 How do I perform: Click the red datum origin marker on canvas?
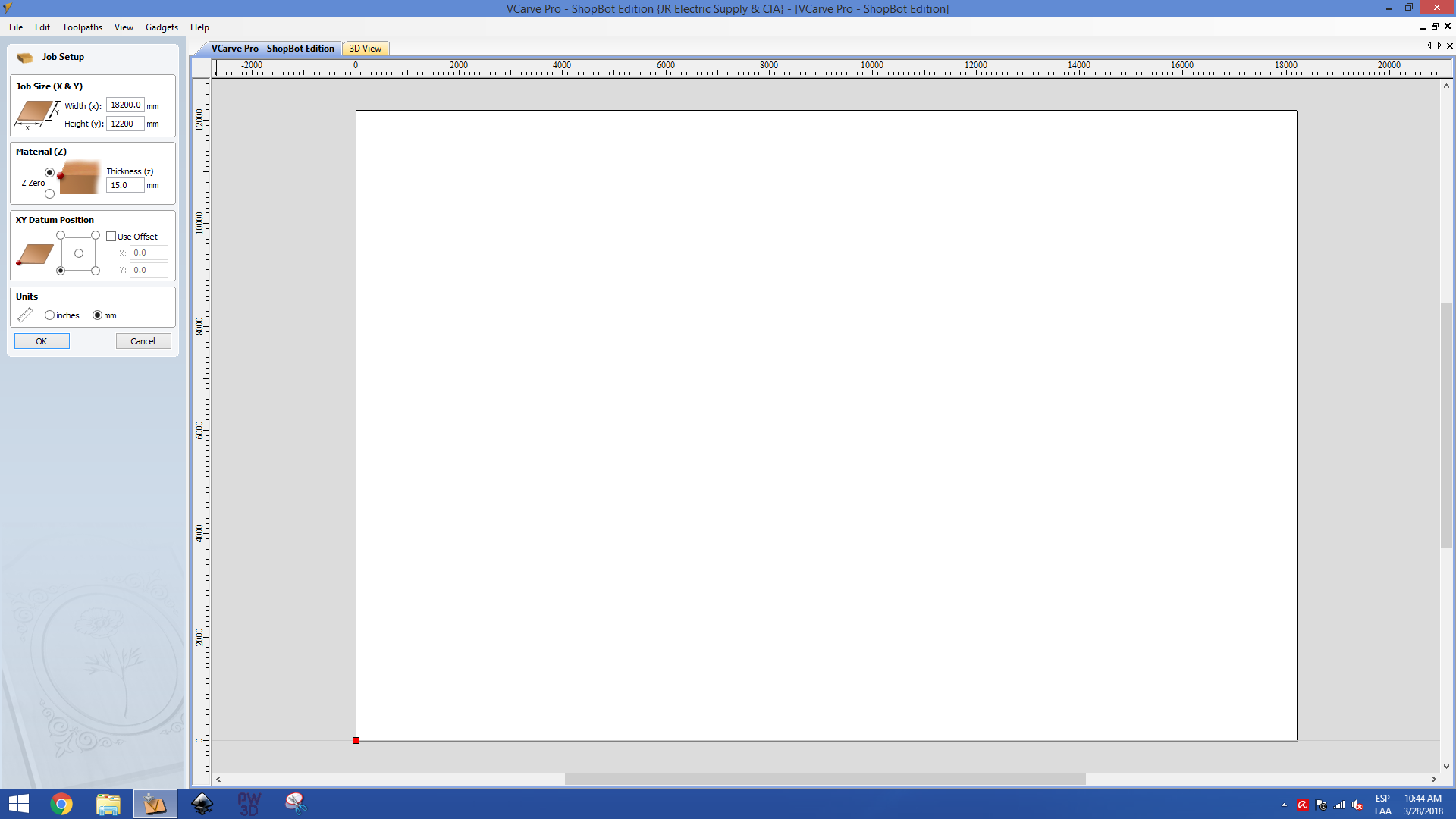(x=356, y=740)
